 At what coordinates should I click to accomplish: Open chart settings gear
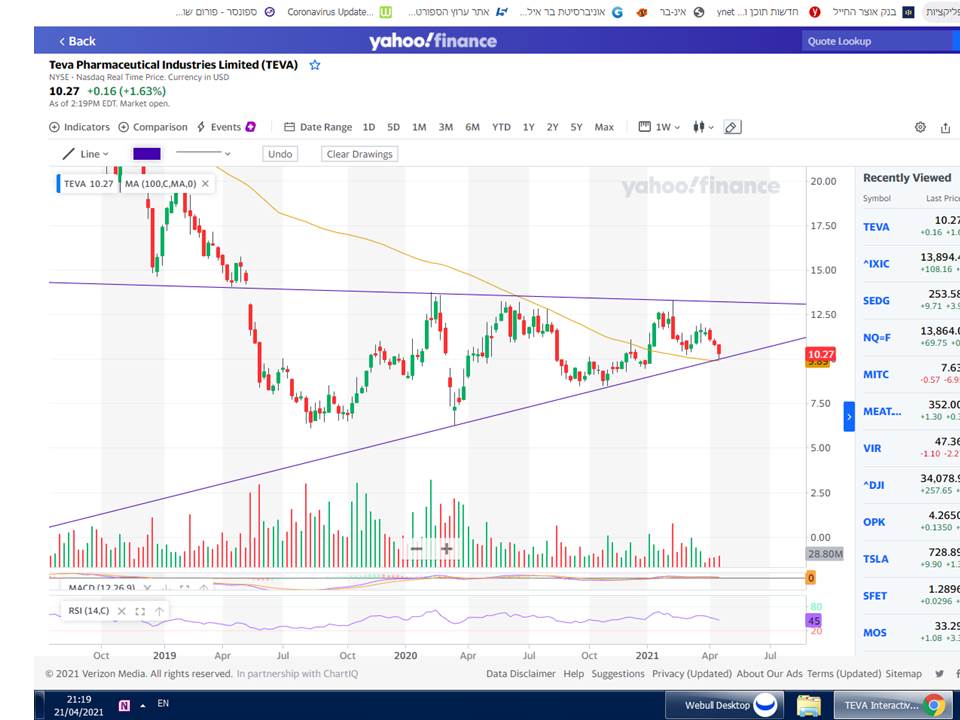point(920,127)
